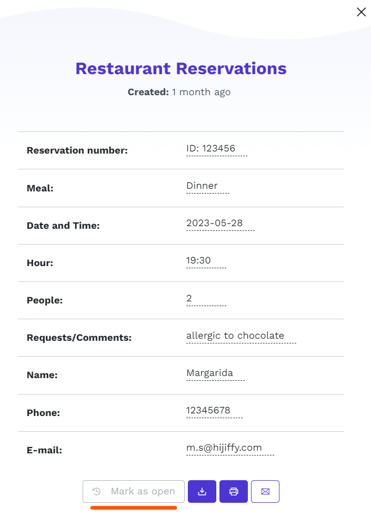The image size is (371, 517).
Task: Close the reservation dialog with the X
Action: tap(361, 12)
